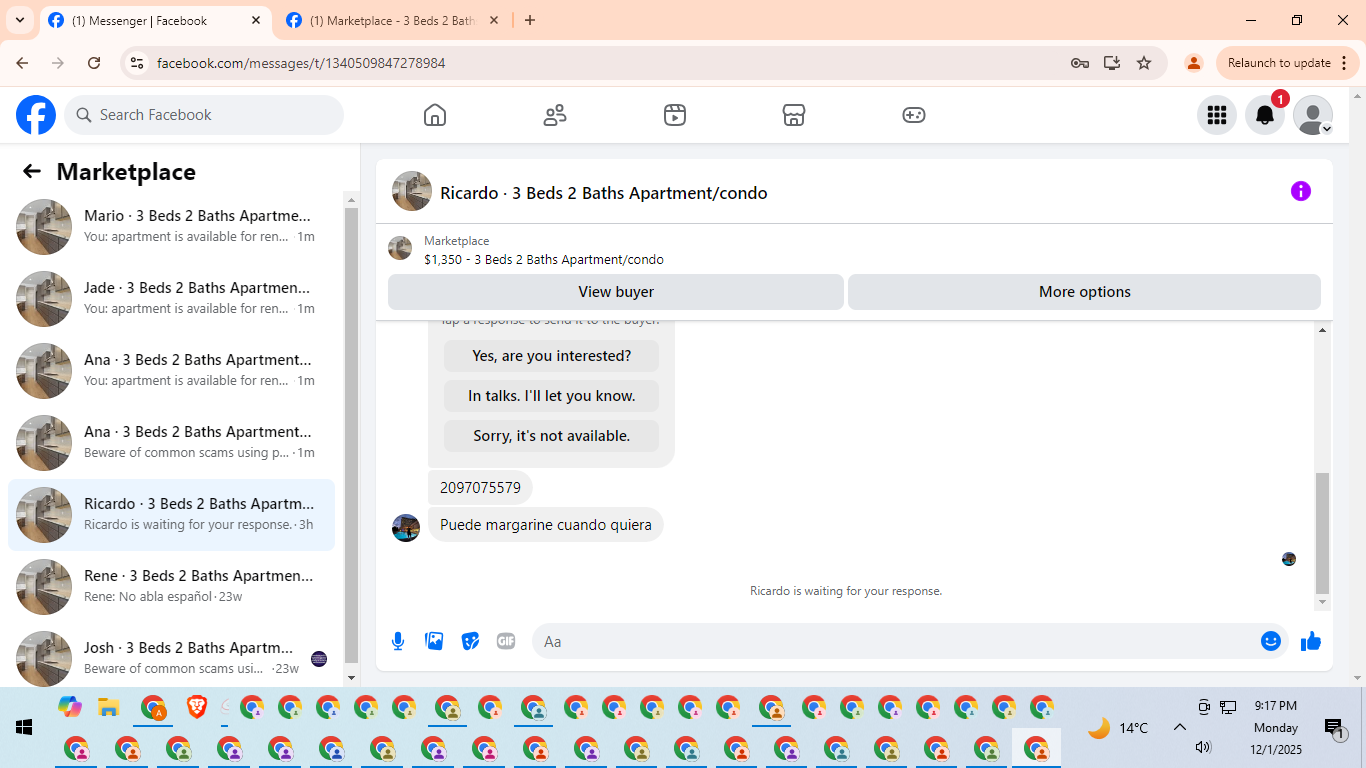Click the More options button

click(x=1085, y=292)
